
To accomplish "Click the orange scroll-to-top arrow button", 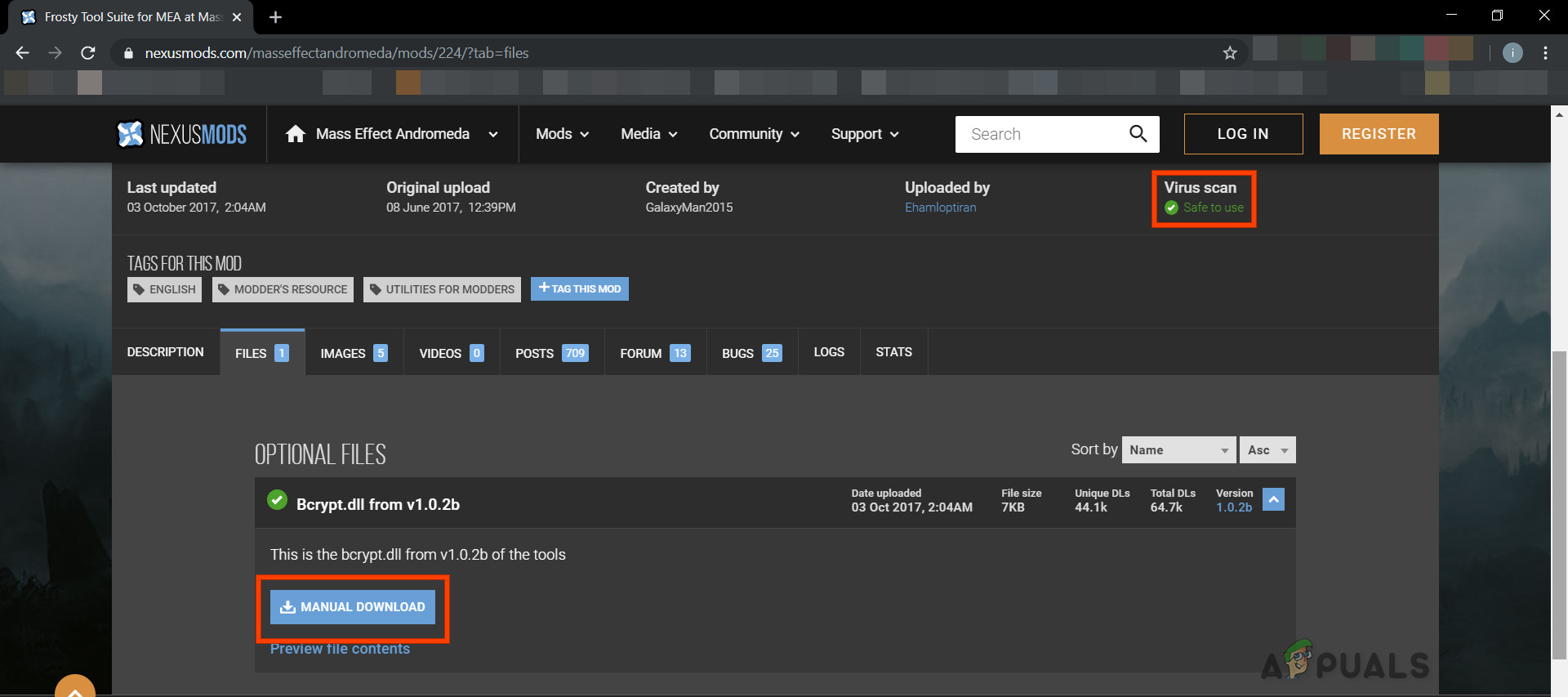I will point(75,688).
